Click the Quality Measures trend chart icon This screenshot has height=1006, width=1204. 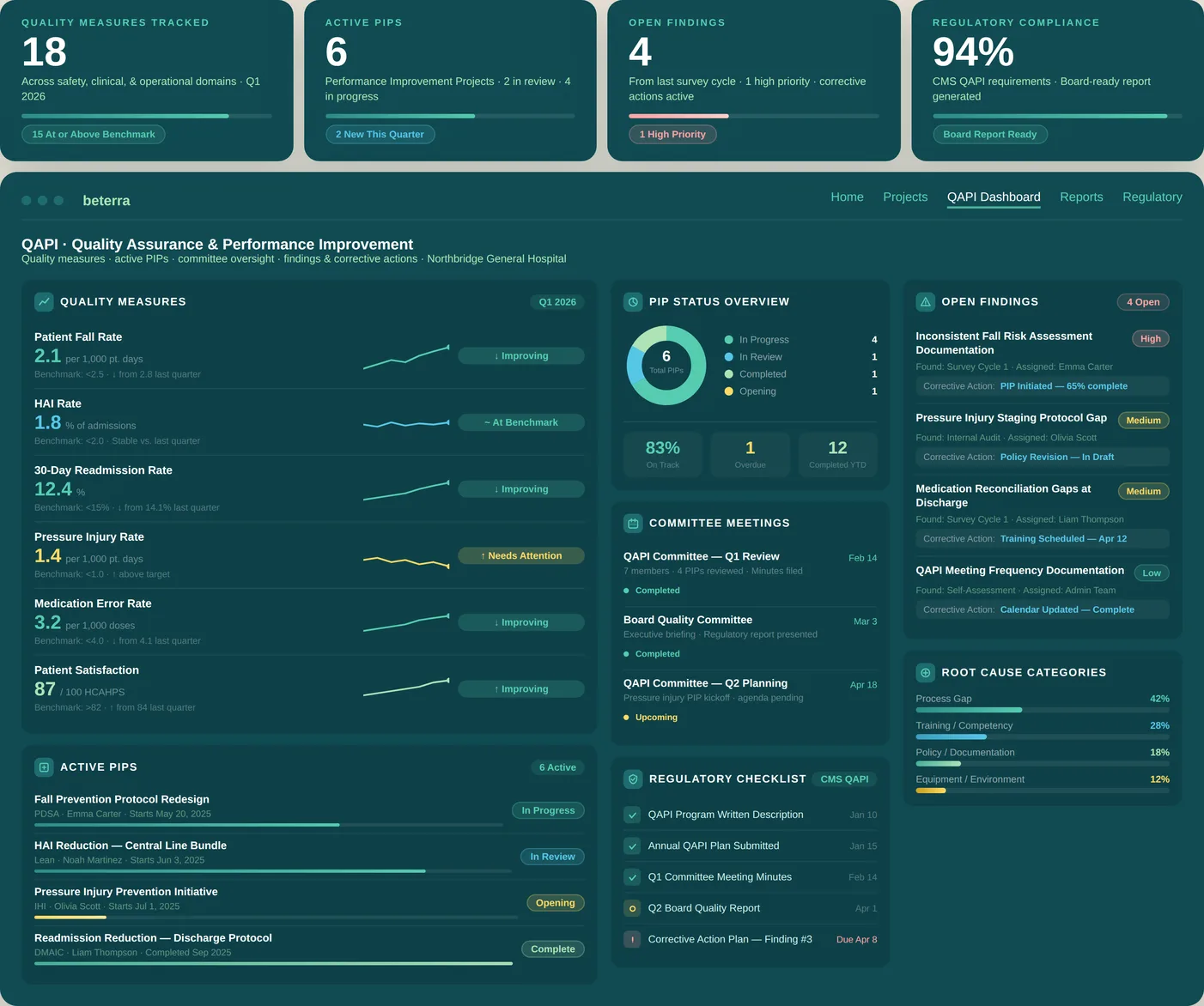pos(44,301)
